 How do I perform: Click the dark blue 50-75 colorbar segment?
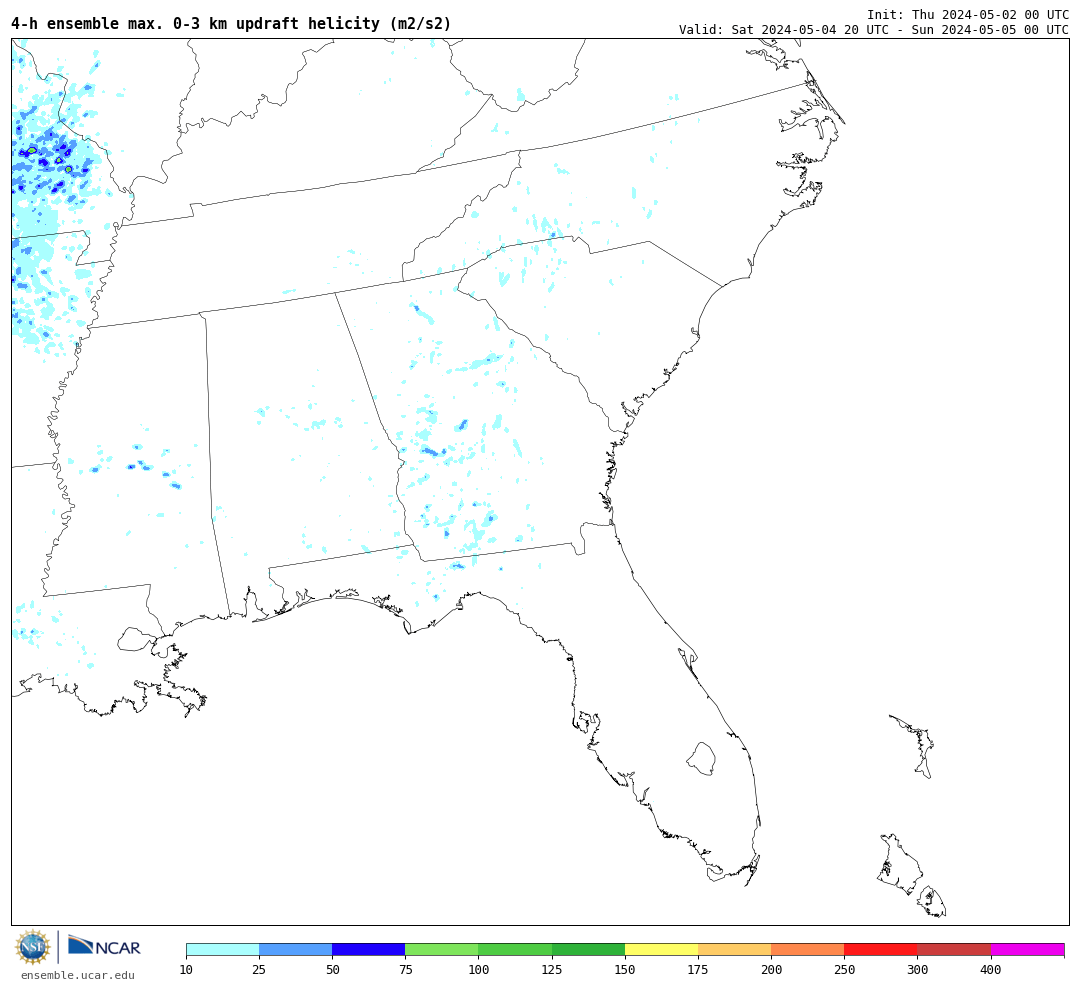368,949
